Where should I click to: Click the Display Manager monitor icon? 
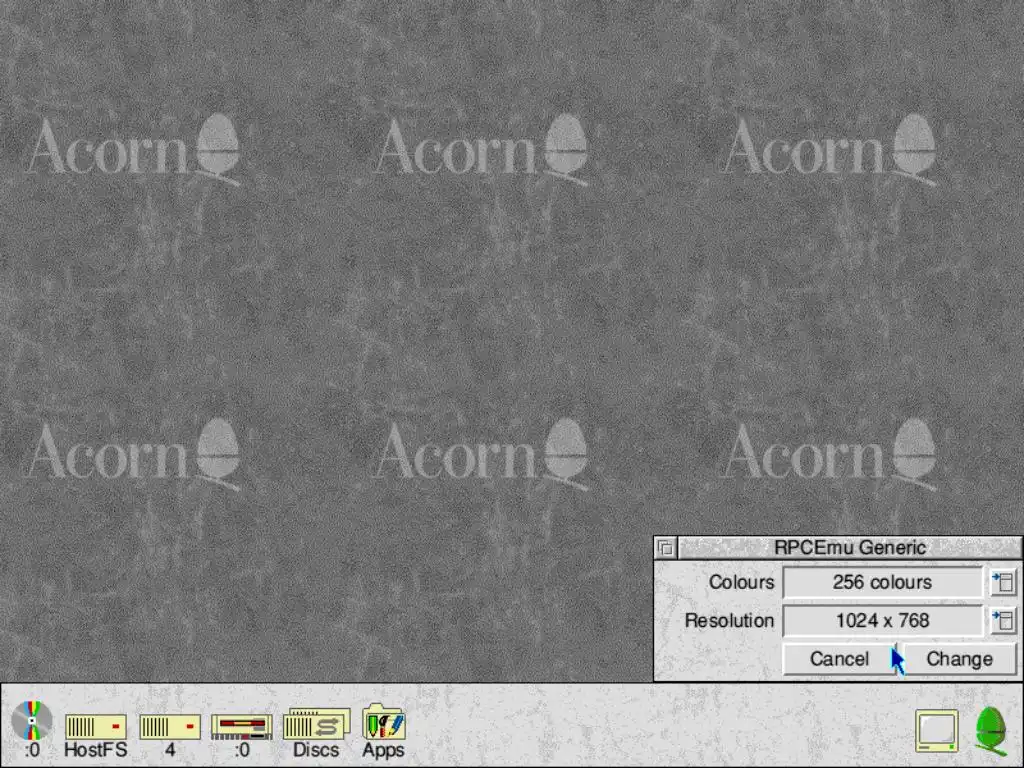(937, 731)
